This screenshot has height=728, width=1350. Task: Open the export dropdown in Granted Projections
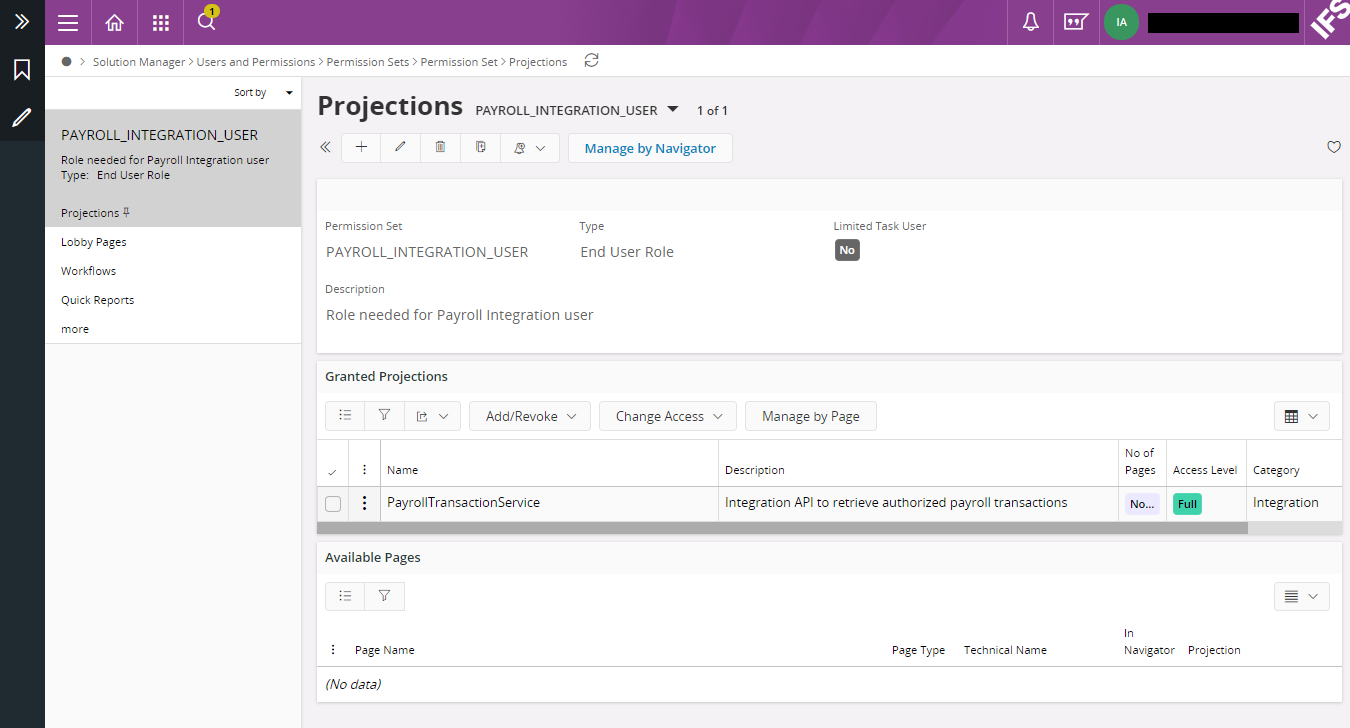(x=432, y=416)
